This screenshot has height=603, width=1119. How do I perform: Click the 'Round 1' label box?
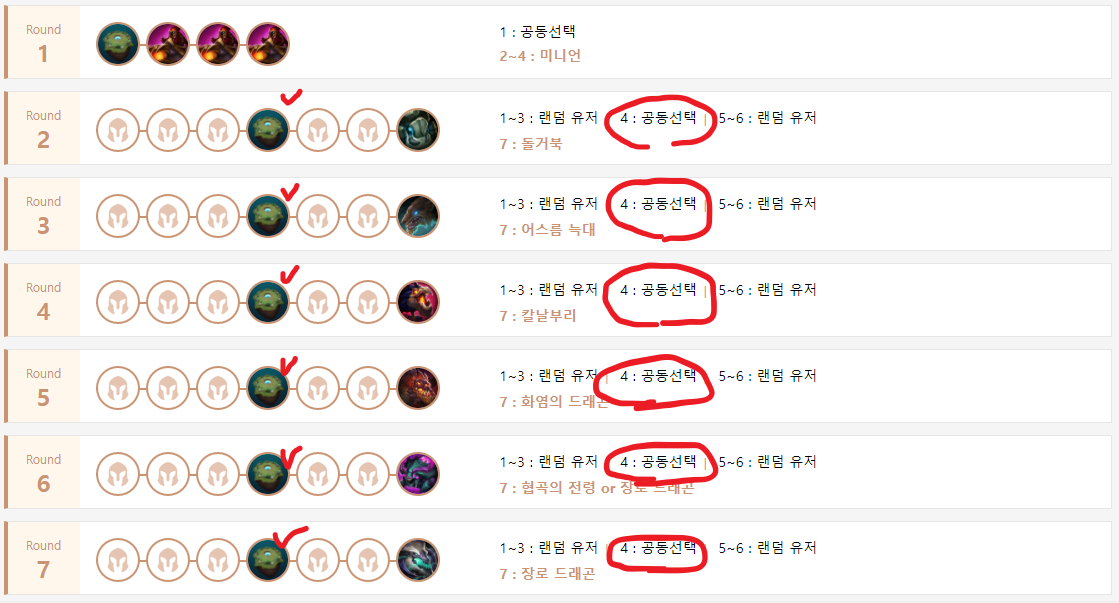(44, 43)
